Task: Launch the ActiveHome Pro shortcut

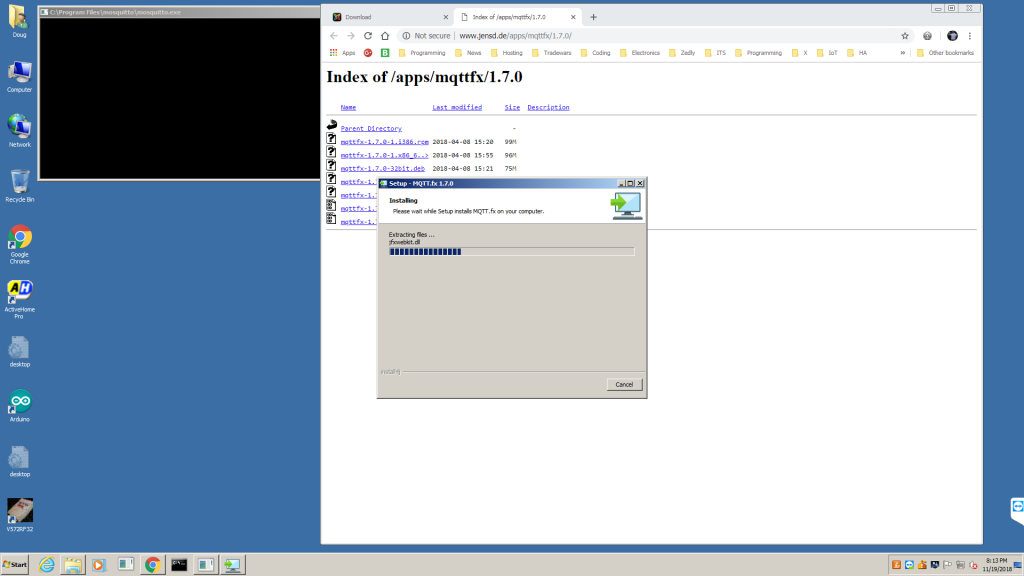Action: (x=19, y=299)
